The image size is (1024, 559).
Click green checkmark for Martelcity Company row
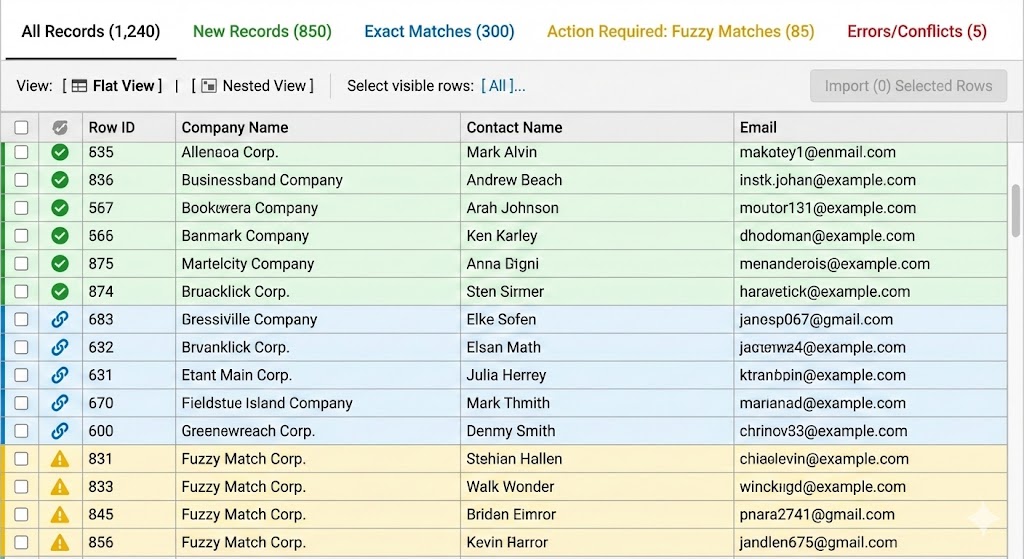[x=60, y=264]
